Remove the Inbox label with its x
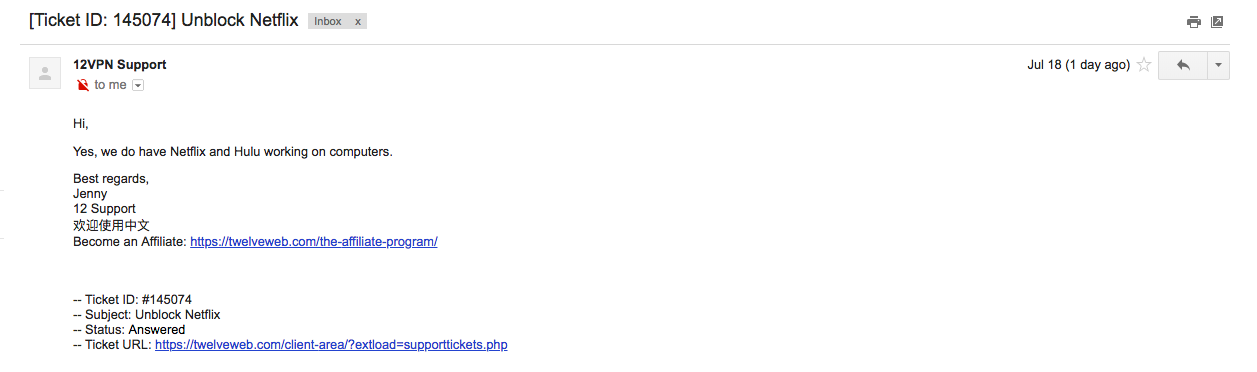The height and width of the screenshot is (372, 1257). (358, 21)
